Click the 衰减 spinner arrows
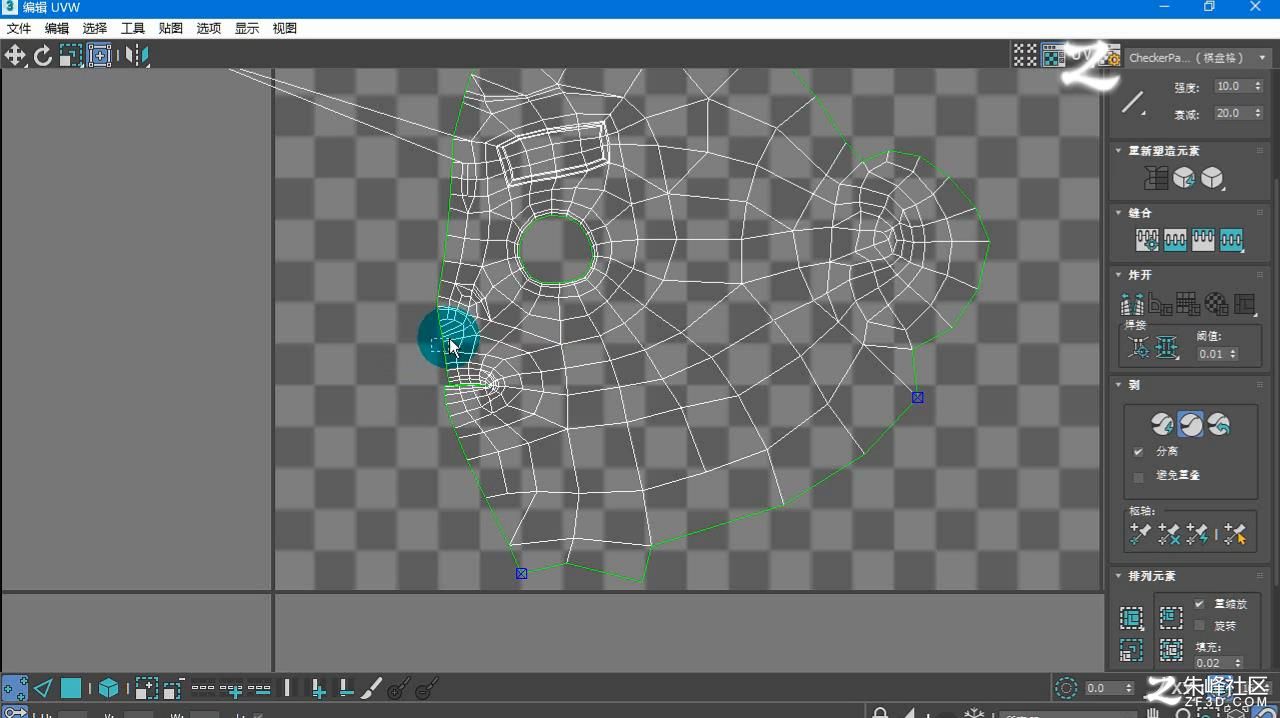Viewport: 1280px width, 718px height. tap(1258, 113)
